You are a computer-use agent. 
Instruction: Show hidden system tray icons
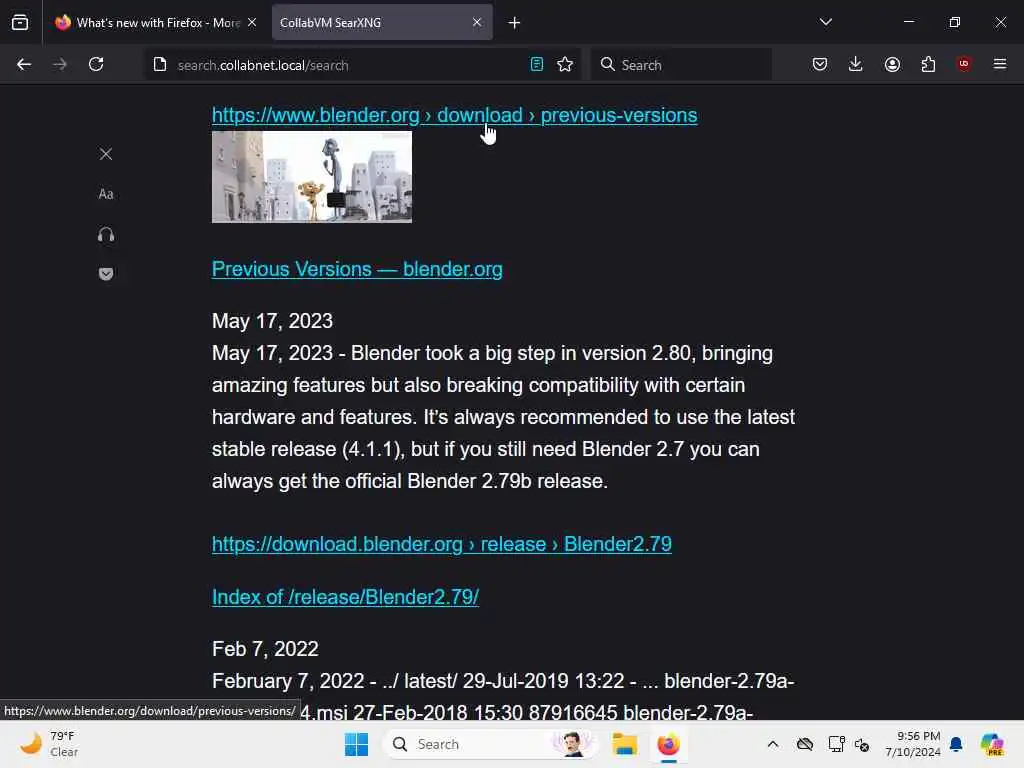click(773, 744)
